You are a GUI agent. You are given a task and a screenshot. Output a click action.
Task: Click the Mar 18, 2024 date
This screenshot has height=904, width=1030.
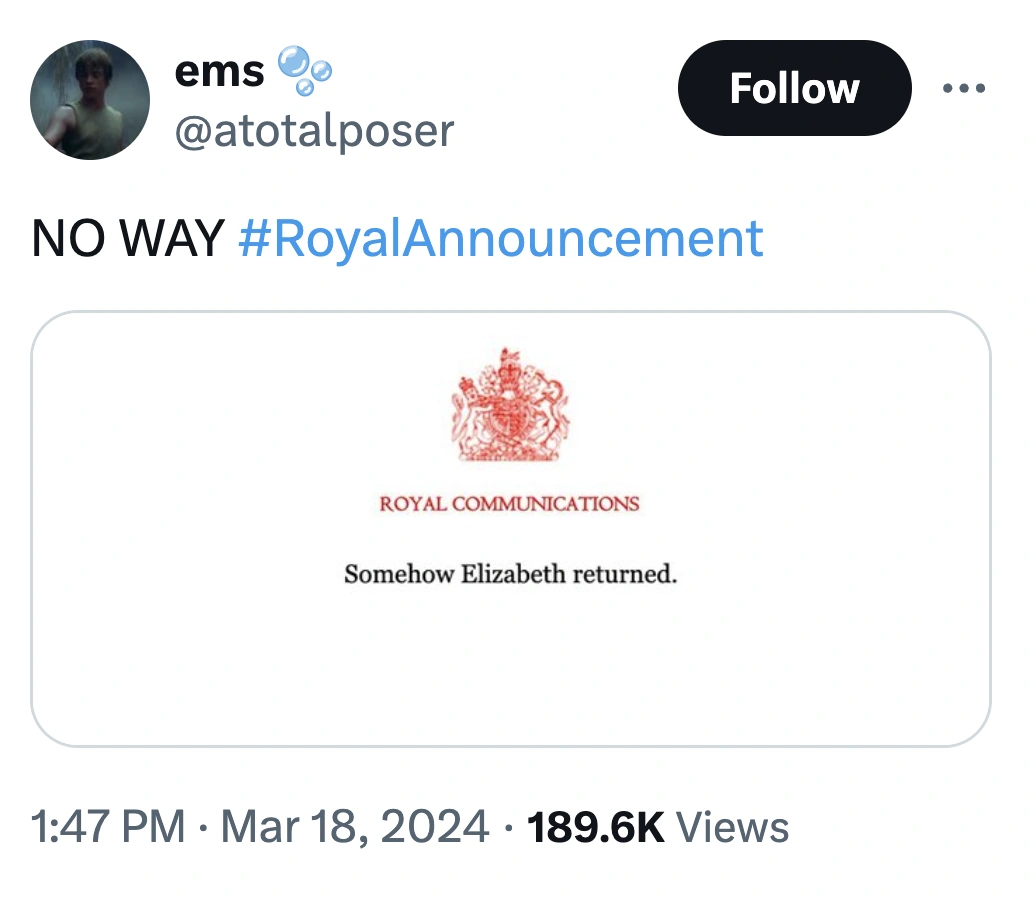(x=355, y=828)
